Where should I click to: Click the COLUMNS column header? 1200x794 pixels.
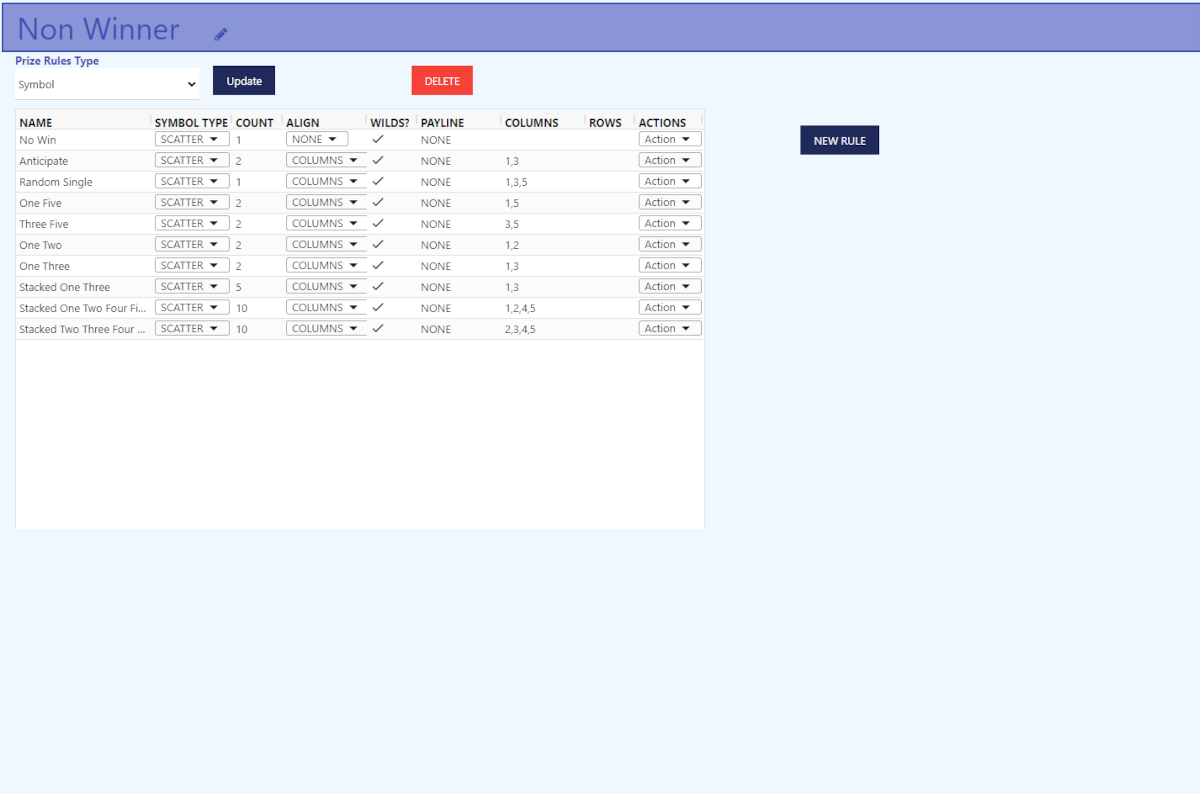coord(531,123)
